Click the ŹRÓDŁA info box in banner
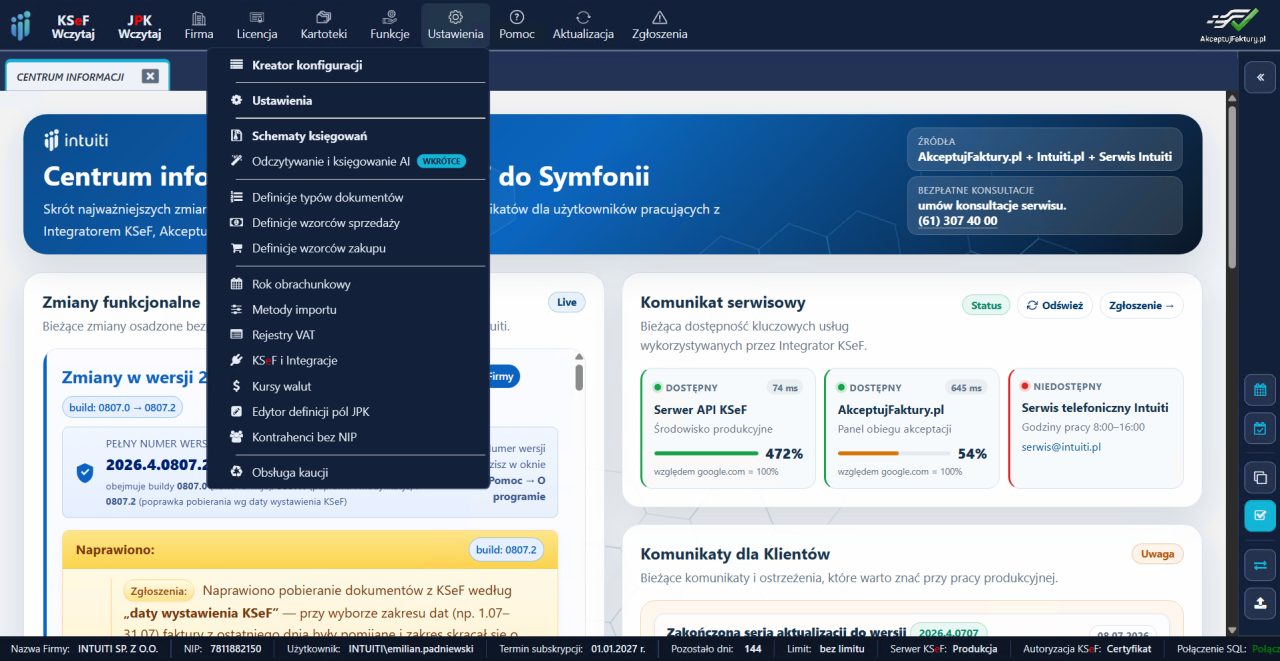Viewport: 1280px width, 661px height. tap(1045, 149)
